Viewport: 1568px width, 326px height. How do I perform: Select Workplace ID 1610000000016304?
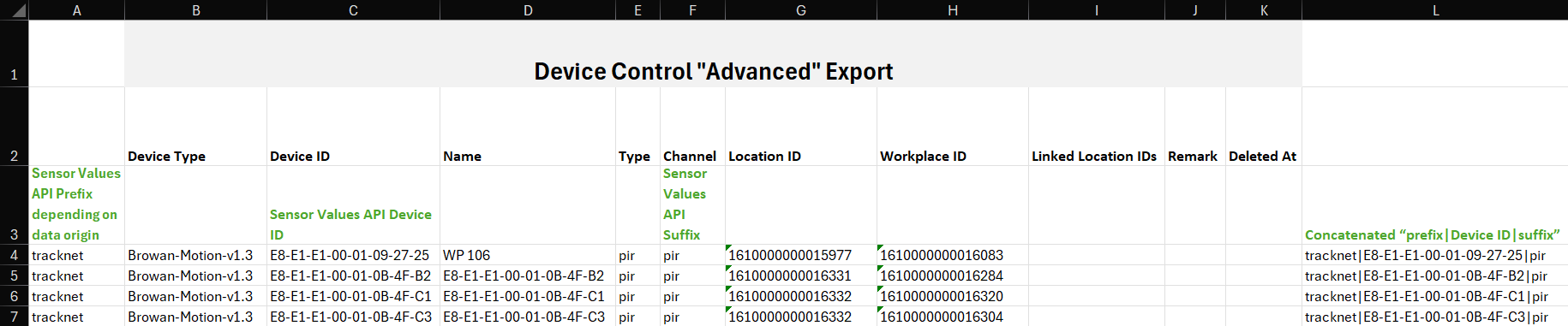click(953, 317)
